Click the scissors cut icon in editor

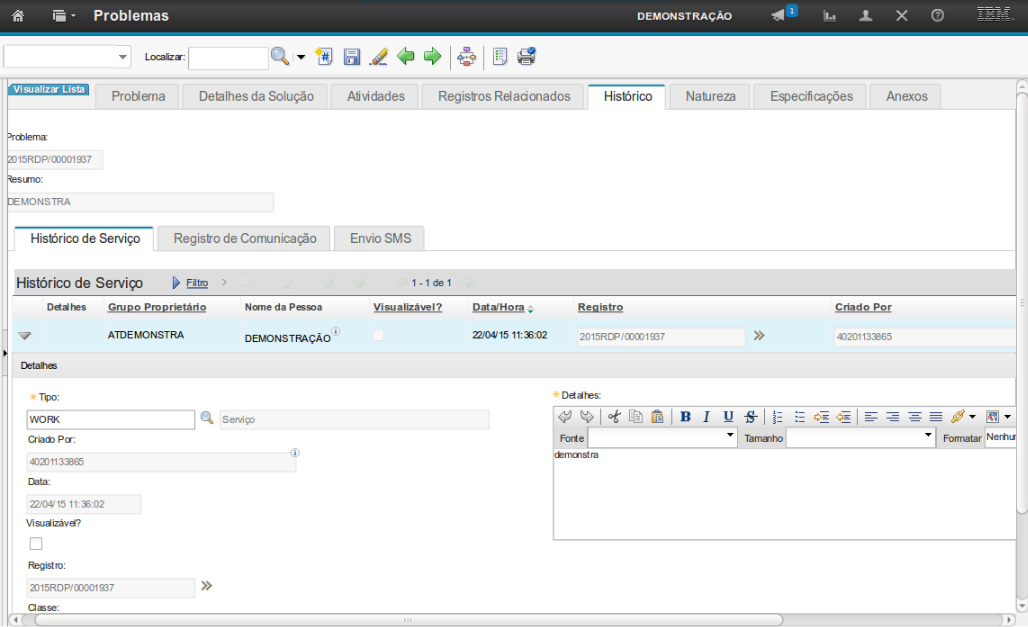point(614,417)
